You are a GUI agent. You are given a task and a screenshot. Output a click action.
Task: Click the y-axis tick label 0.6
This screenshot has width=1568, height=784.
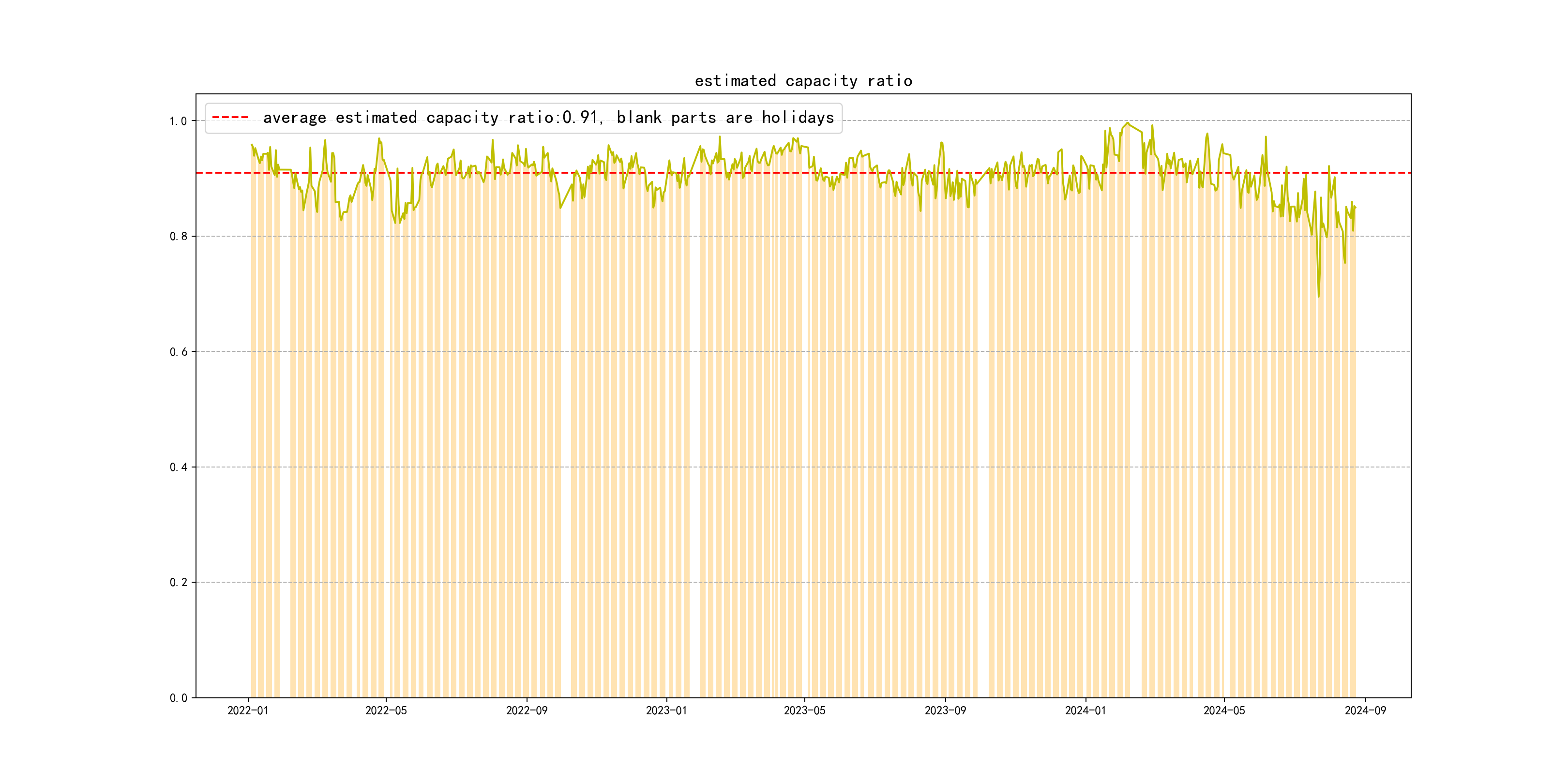[179, 352]
